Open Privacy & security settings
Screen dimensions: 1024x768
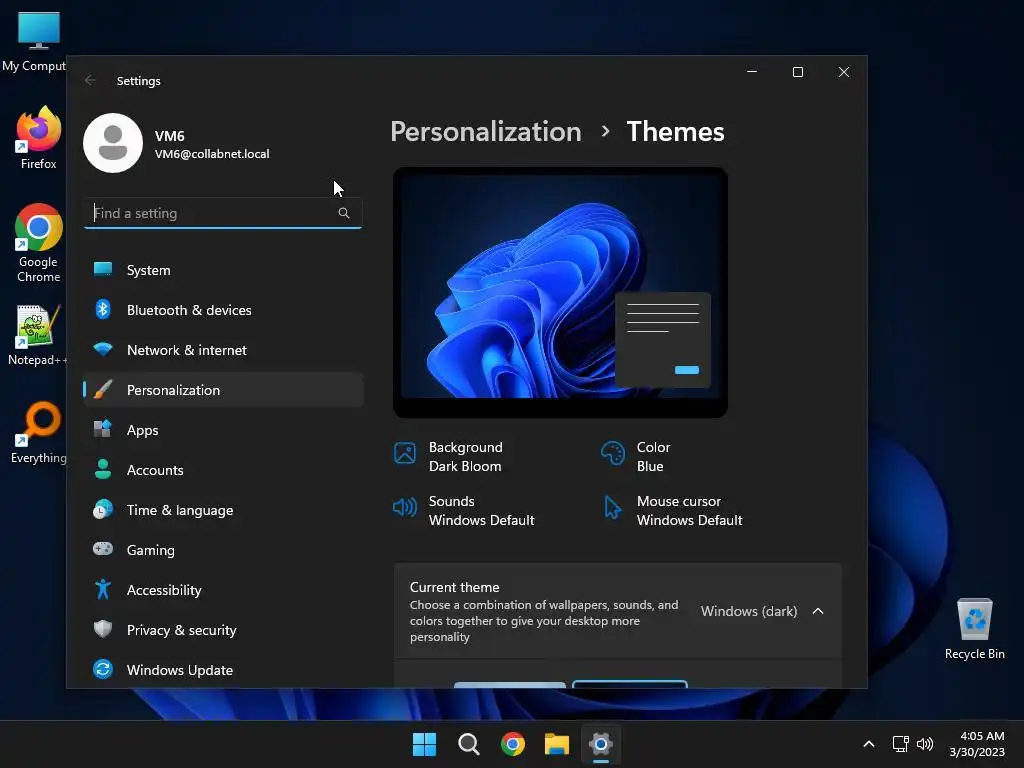click(223, 630)
